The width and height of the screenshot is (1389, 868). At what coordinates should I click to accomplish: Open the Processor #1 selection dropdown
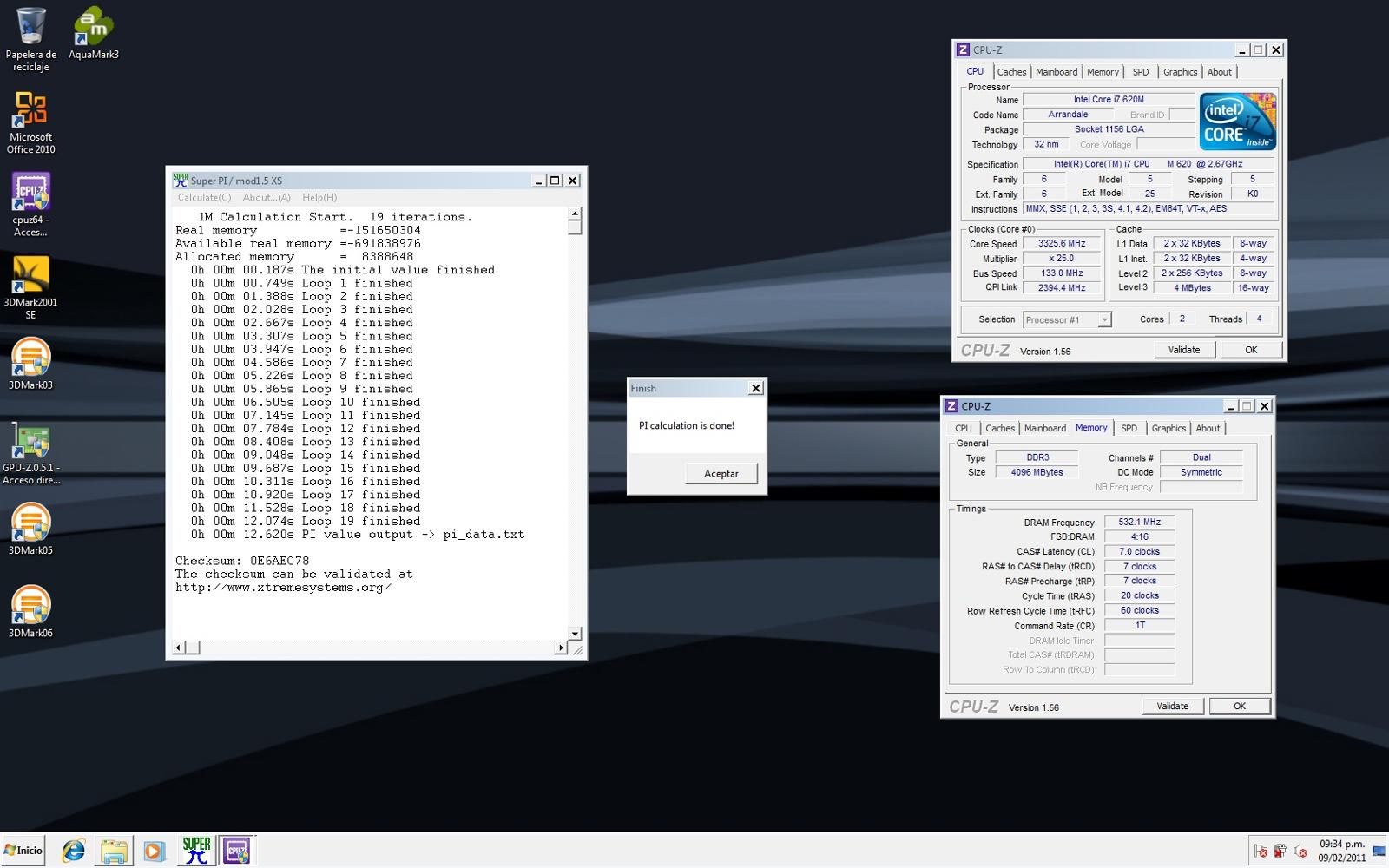point(1067,319)
